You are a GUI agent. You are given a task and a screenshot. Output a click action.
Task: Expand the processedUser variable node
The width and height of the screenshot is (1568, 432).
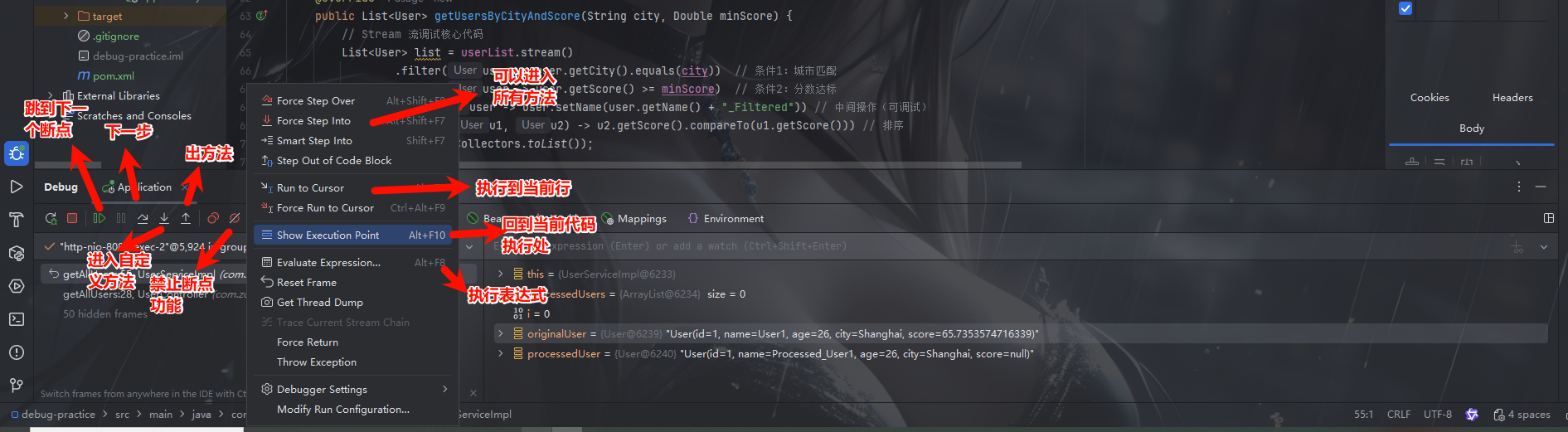[x=500, y=353]
